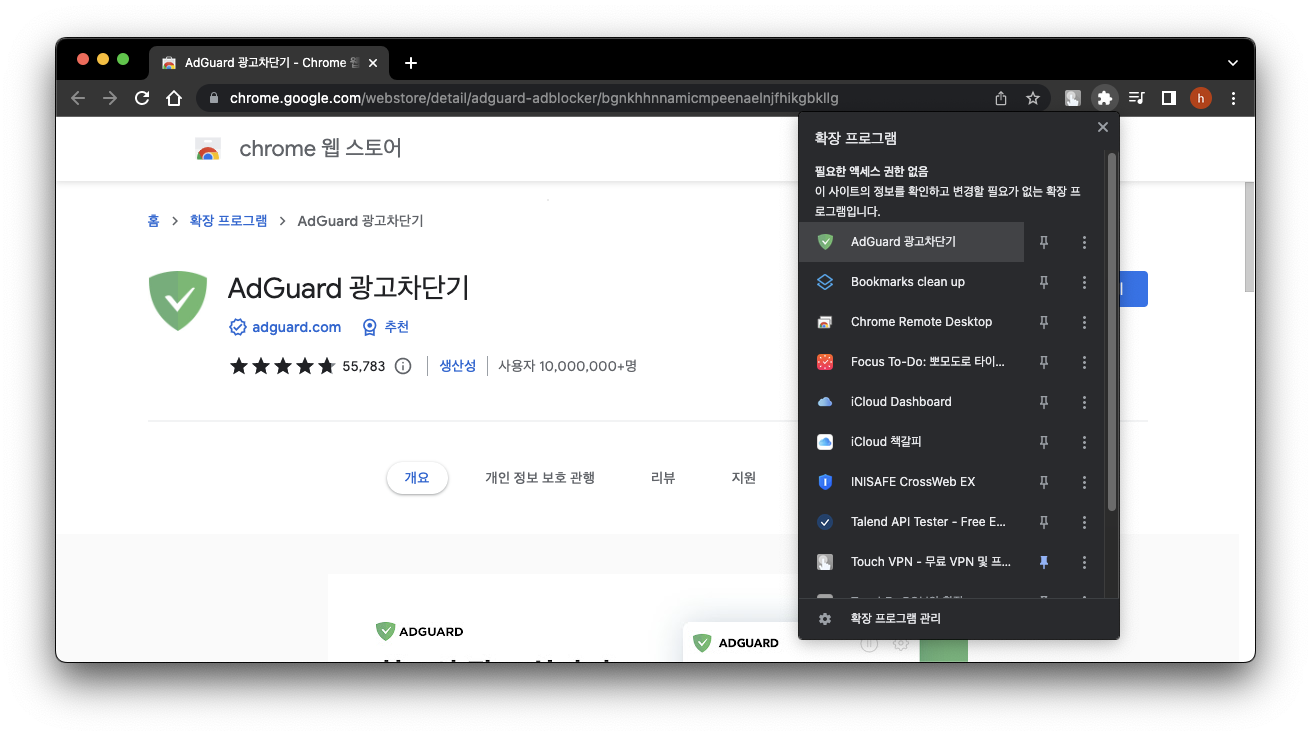
Task: Open more options for Touch VPN
Action: [1084, 562]
